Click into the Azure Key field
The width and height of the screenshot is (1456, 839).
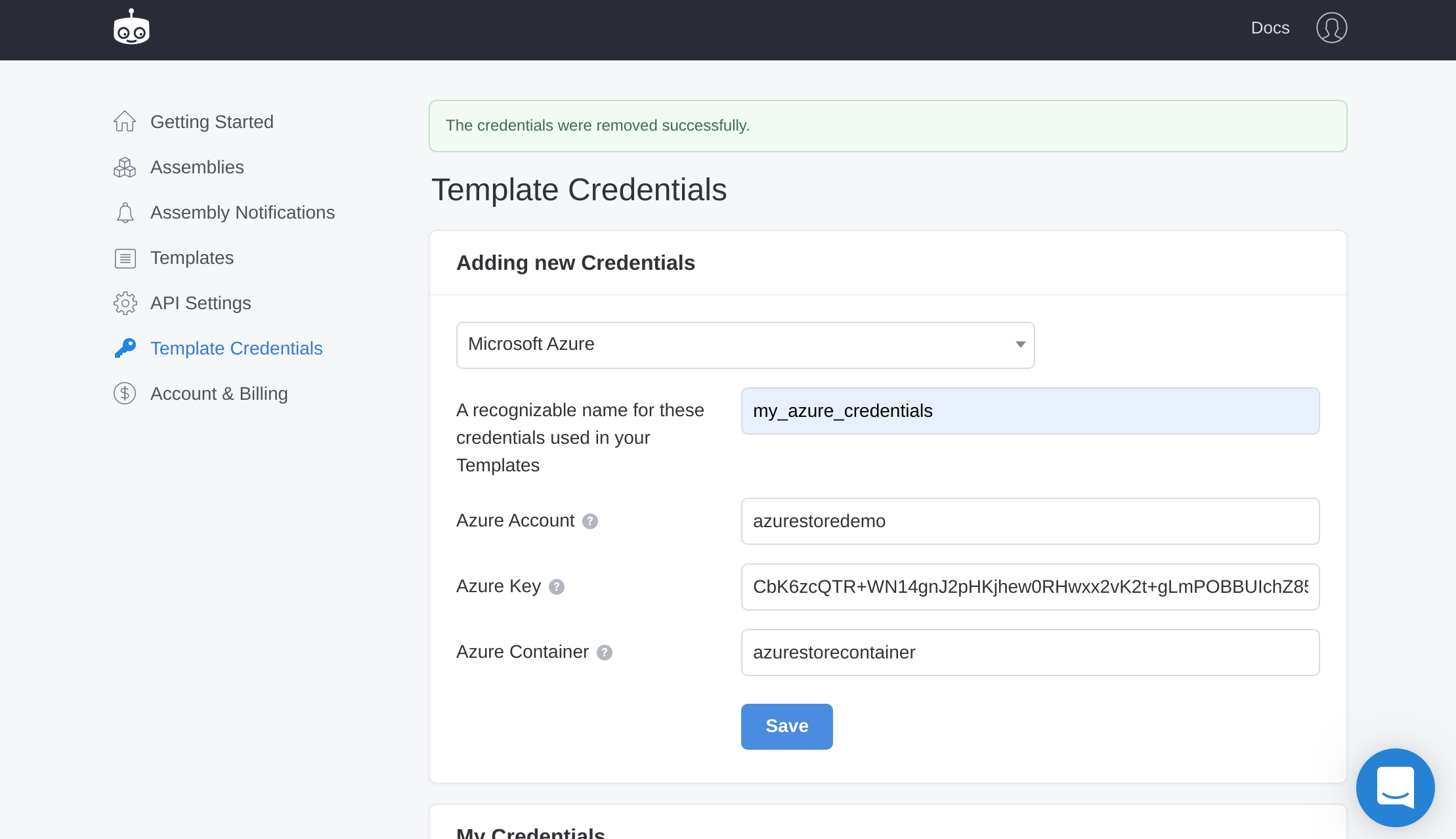click(1030, 587)
